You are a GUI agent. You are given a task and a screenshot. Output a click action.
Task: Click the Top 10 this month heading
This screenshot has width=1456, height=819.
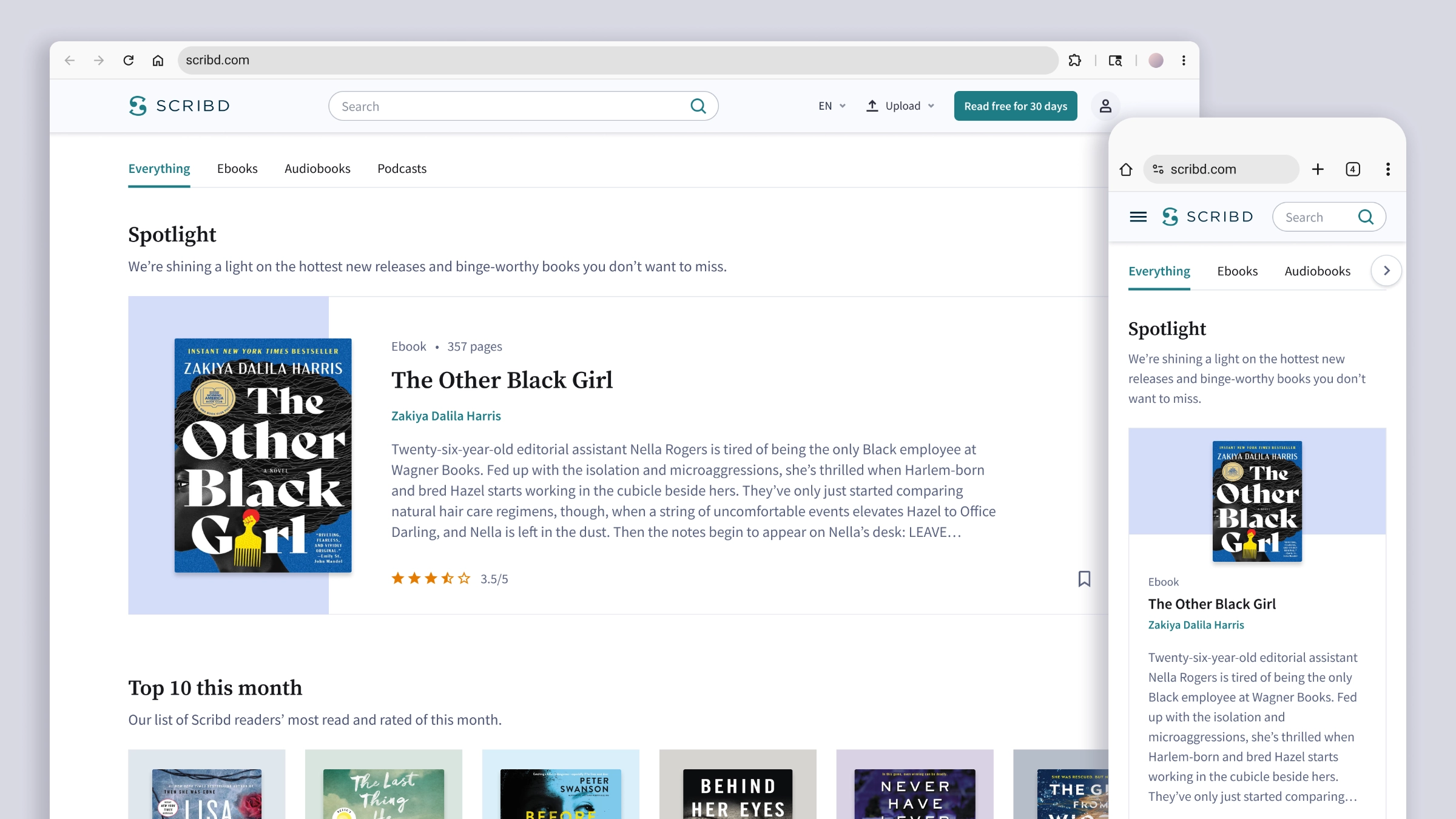215,688
